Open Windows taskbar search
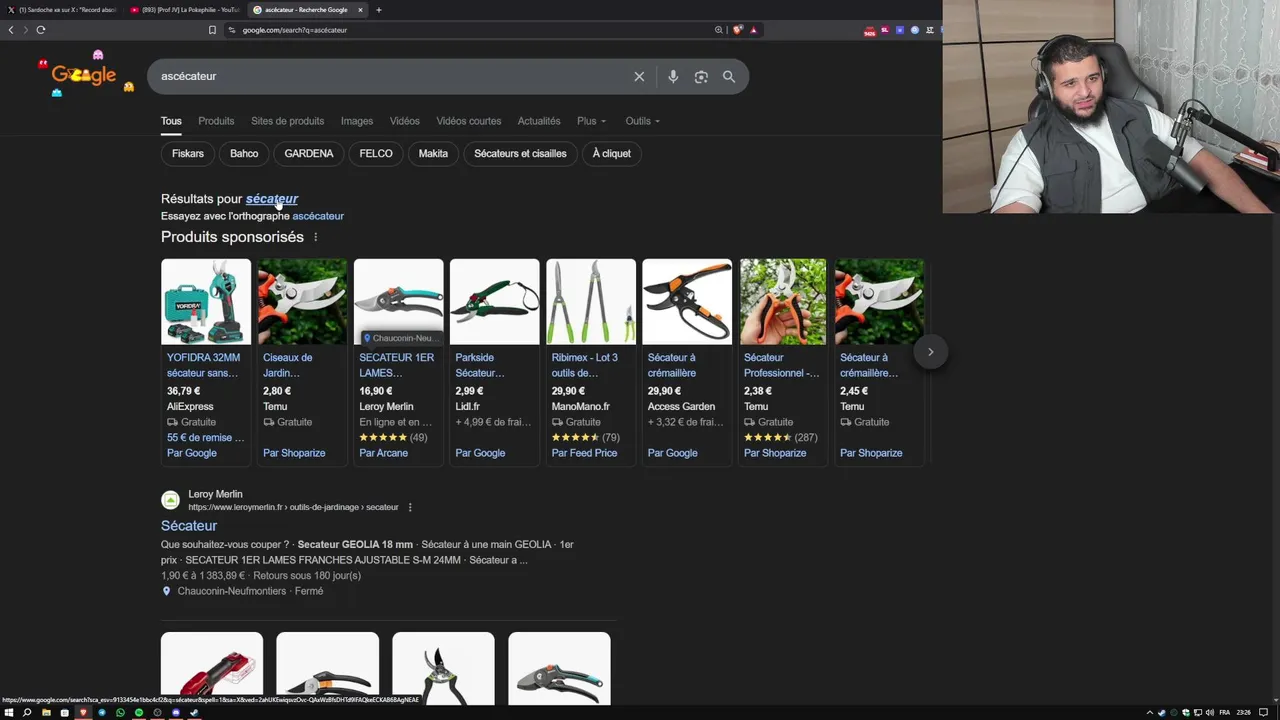The image size is (1280, 720). click(x=27, y=713)
